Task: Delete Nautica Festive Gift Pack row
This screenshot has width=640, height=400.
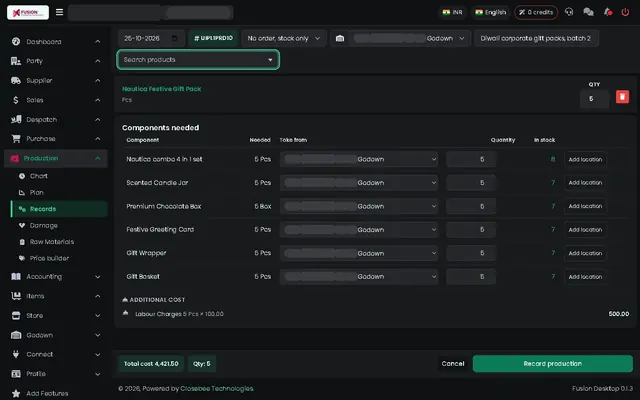Action: (x=622, y=97)
